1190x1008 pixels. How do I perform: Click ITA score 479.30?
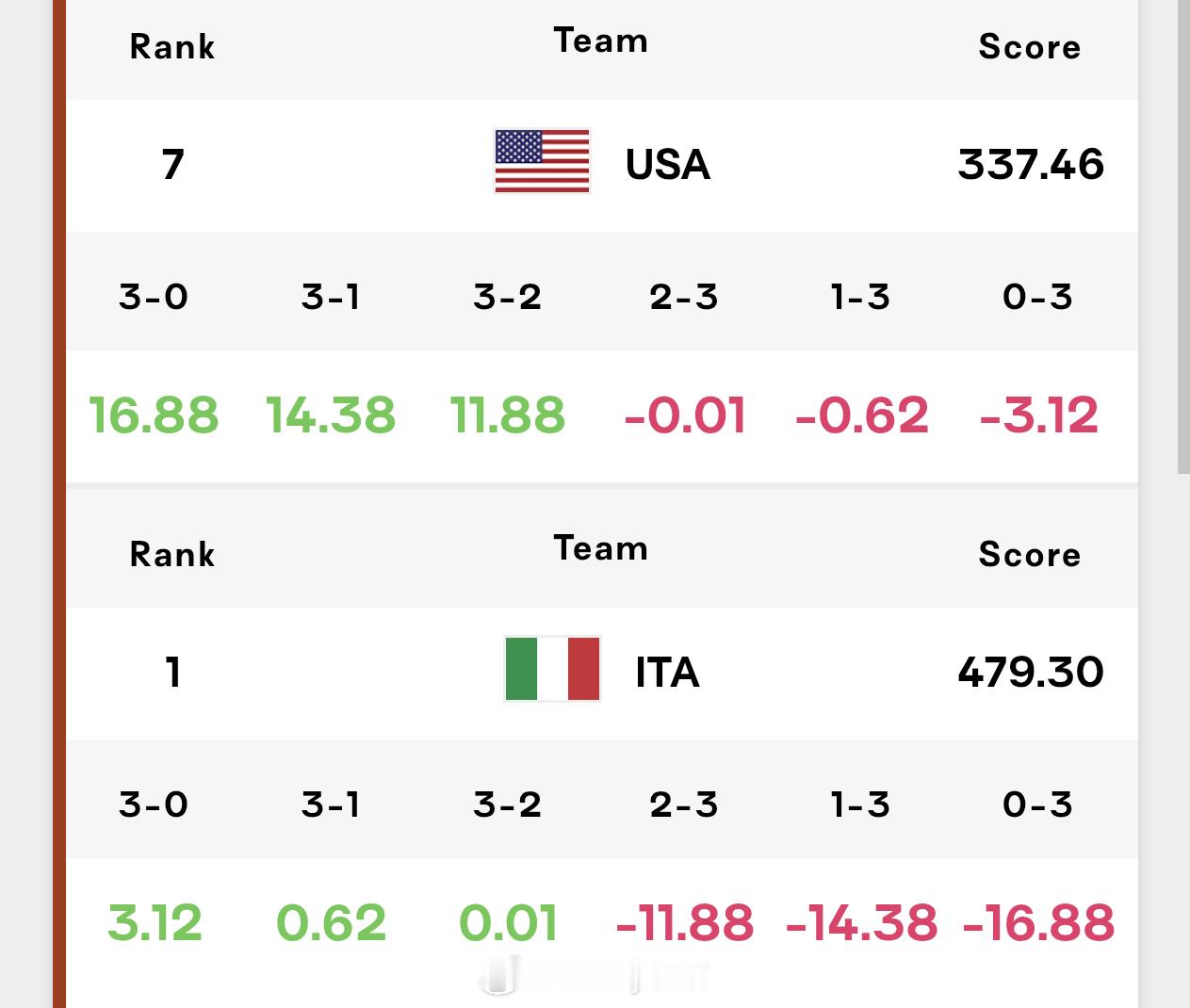tap(1031, 673)
